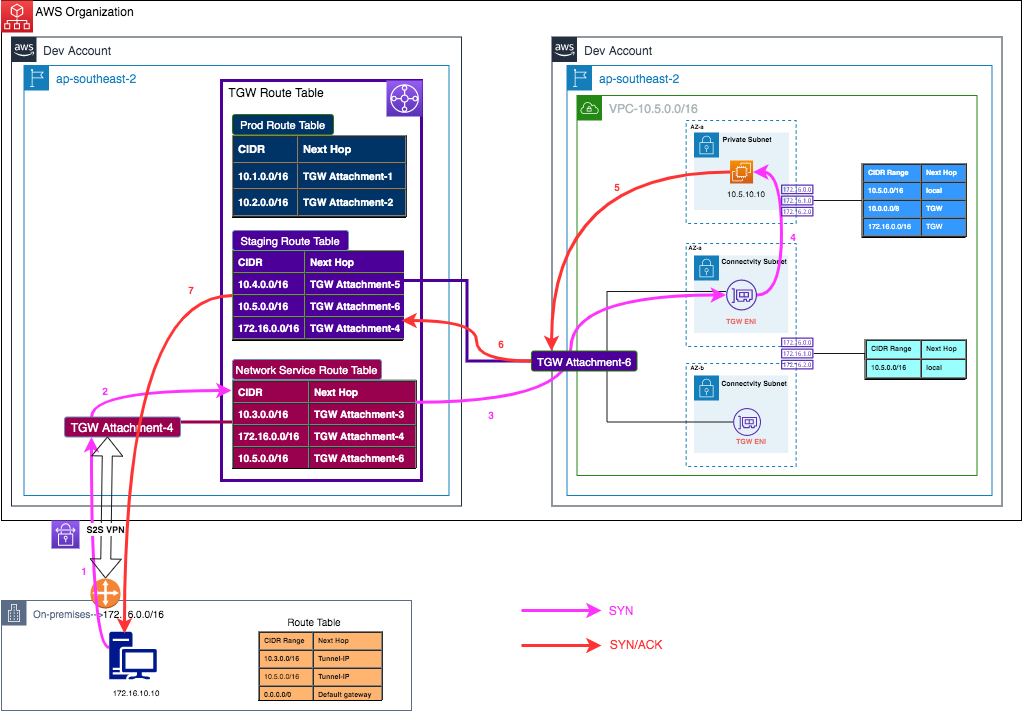Click the AWS Organization icon
Viewport: 1022px width, 711px height.
coord(16,16)
